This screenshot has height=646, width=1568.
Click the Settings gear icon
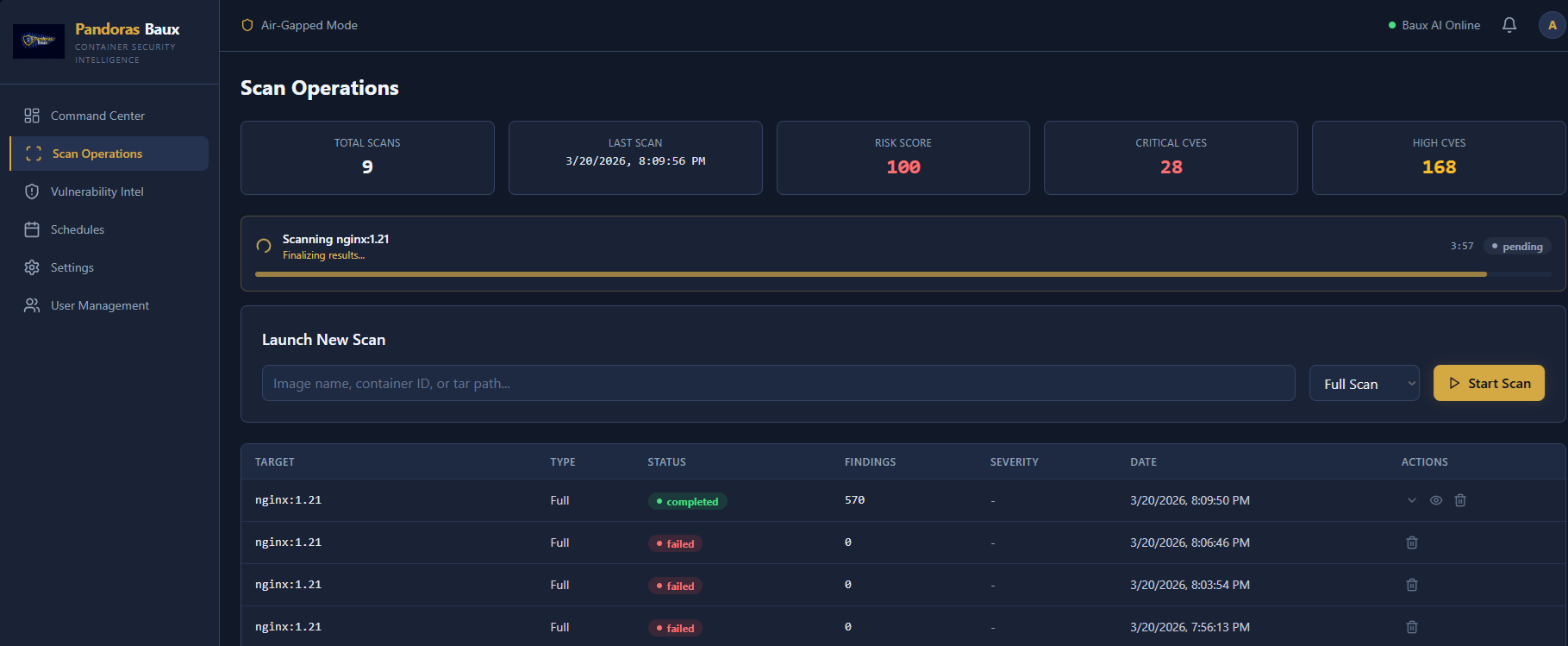point(32,267)
